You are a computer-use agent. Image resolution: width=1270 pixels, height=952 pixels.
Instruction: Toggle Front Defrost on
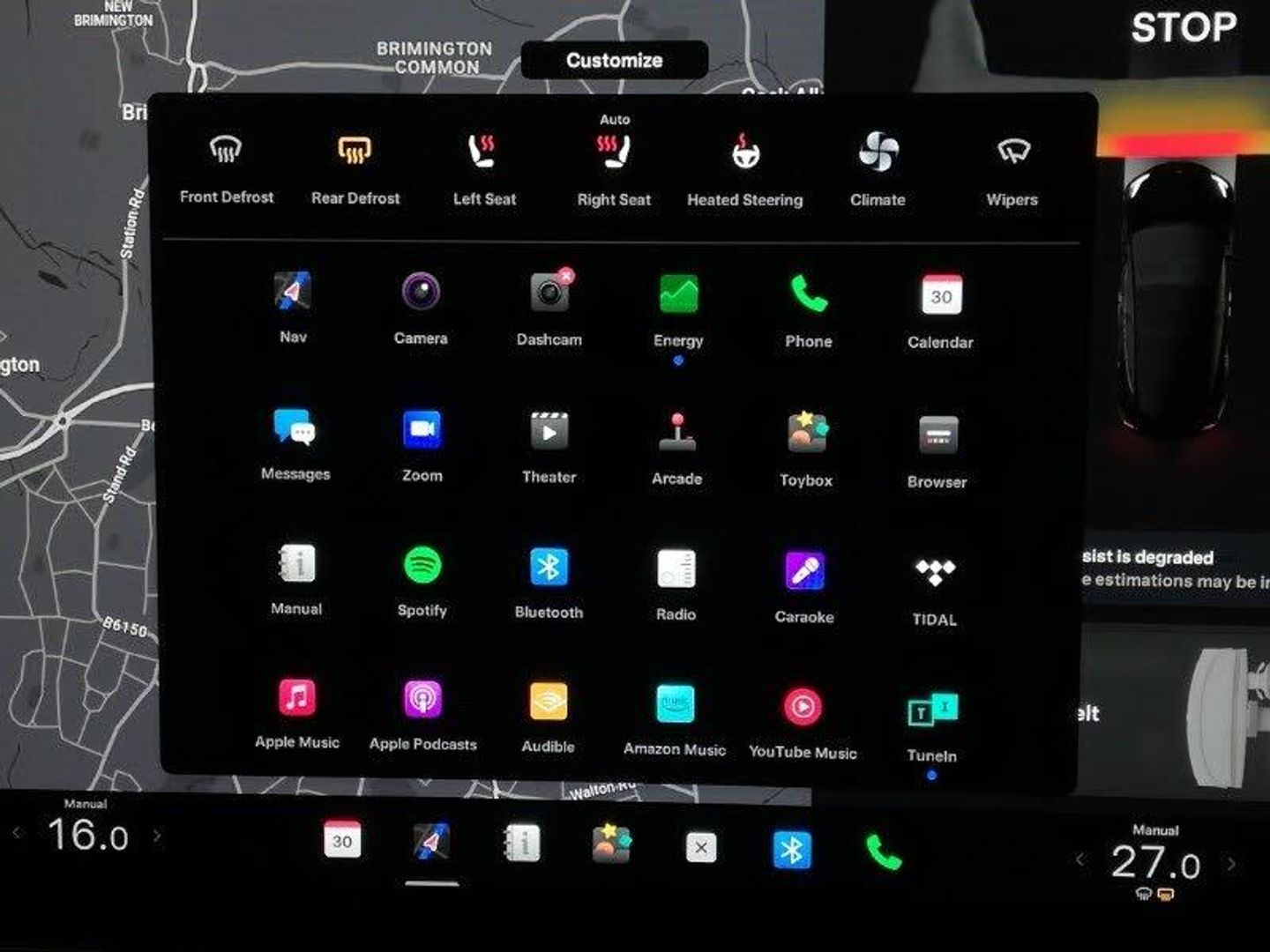pos(227,152)
